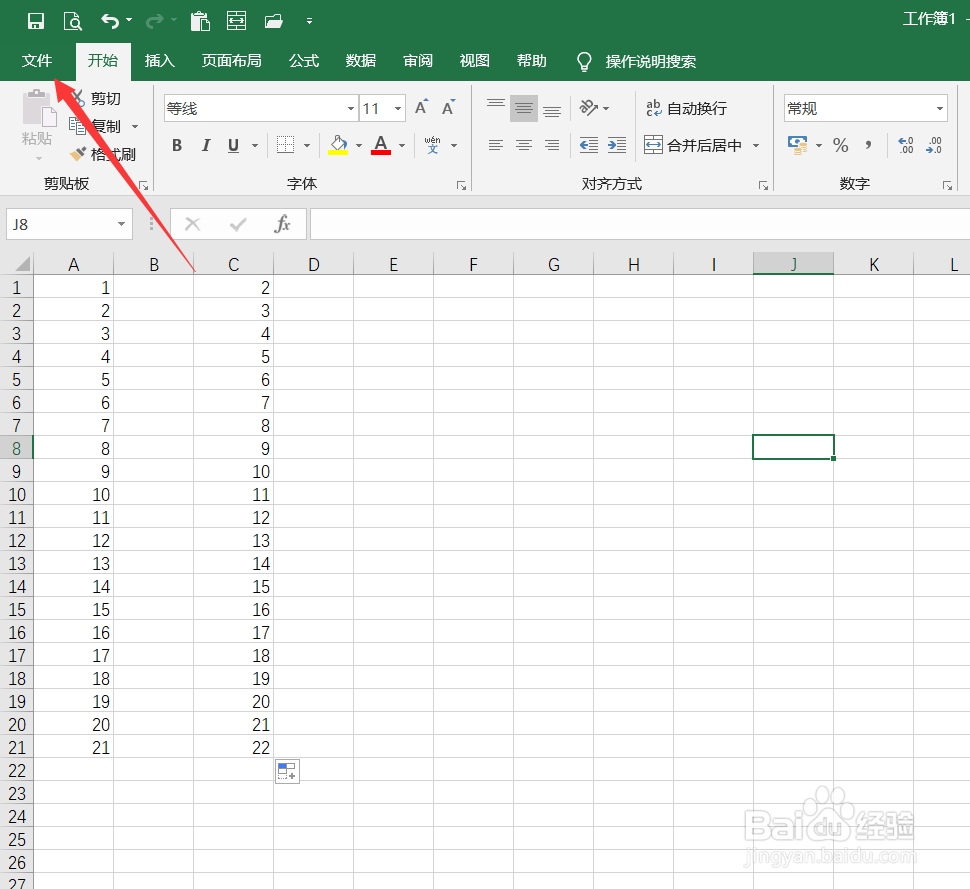Screen dimensions: 970x889
Task: Switch to the 数据 (Data) tab
Action: [361, 61]
